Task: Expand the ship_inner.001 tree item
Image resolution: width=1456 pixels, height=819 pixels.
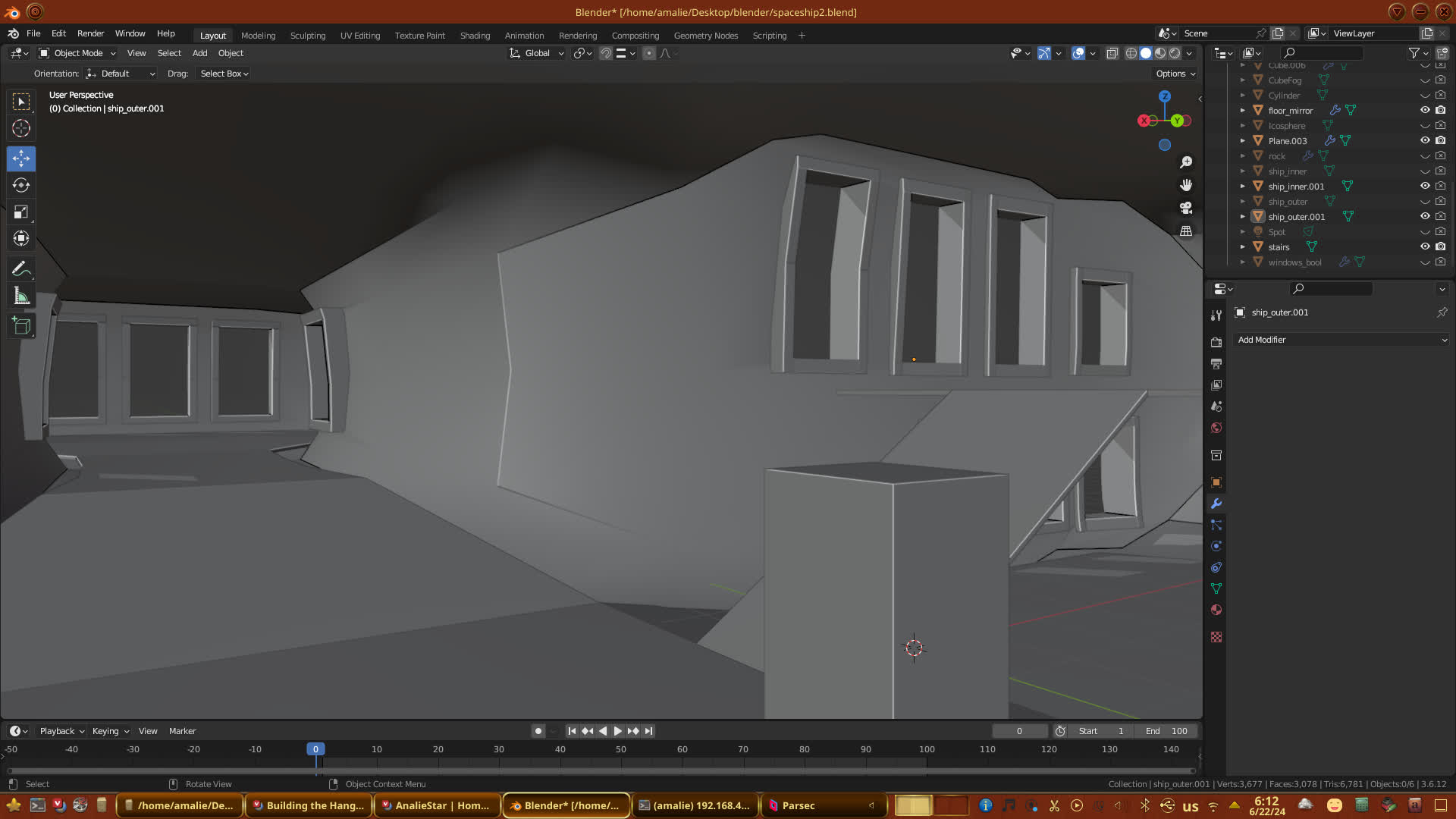Action: coord(1242,186)
